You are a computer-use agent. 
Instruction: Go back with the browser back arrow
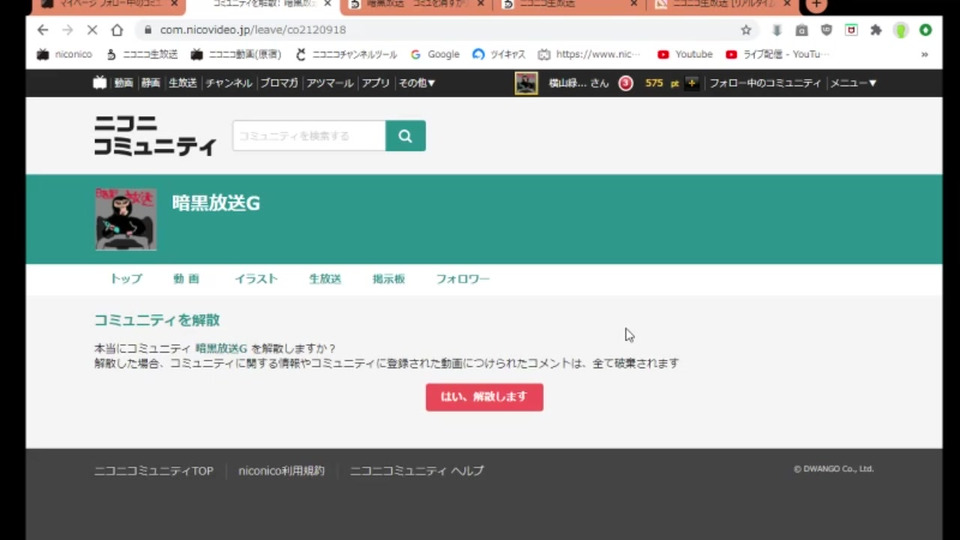[42, 29]
